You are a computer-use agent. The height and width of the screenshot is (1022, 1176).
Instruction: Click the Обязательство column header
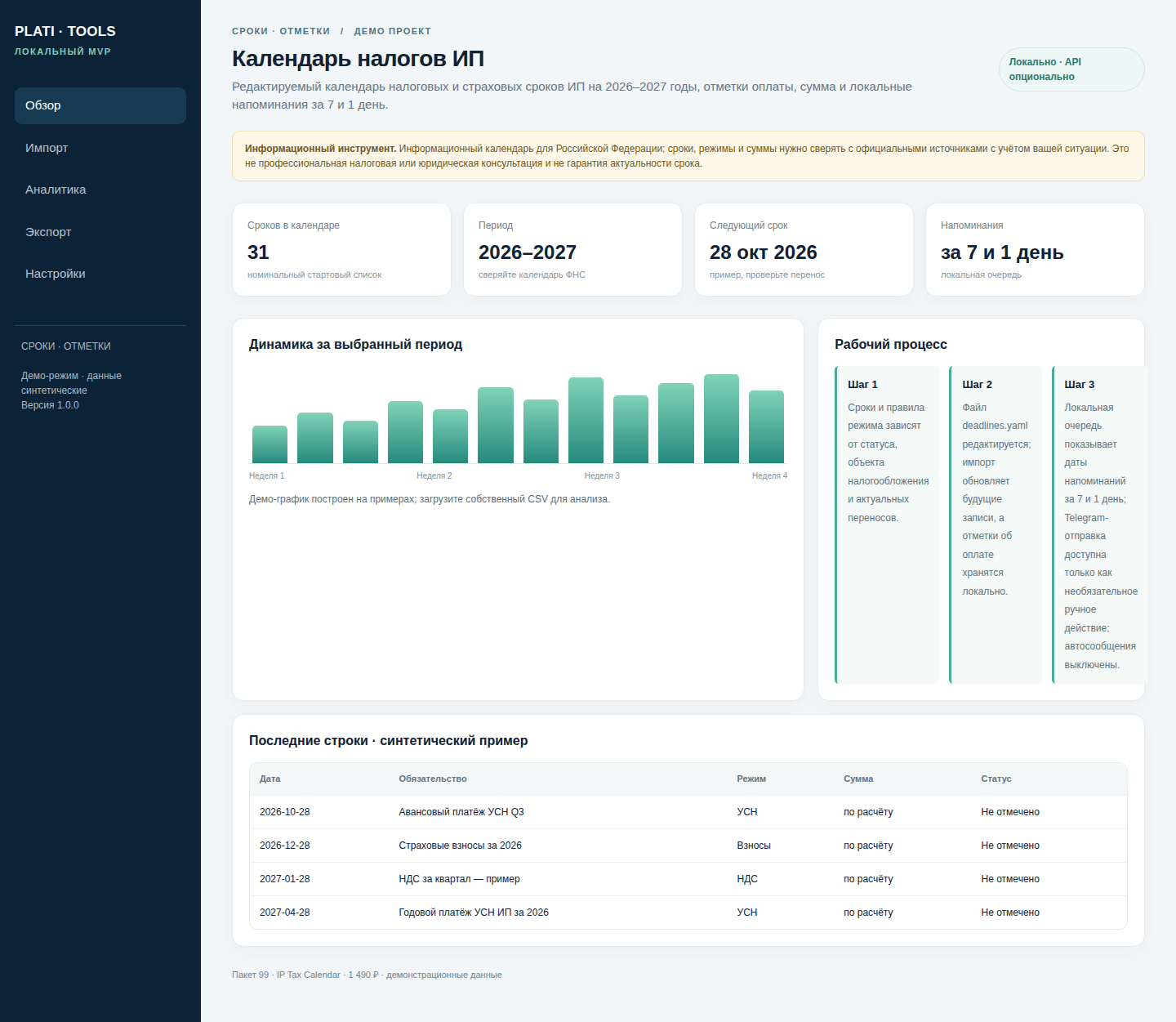(433, 779)
